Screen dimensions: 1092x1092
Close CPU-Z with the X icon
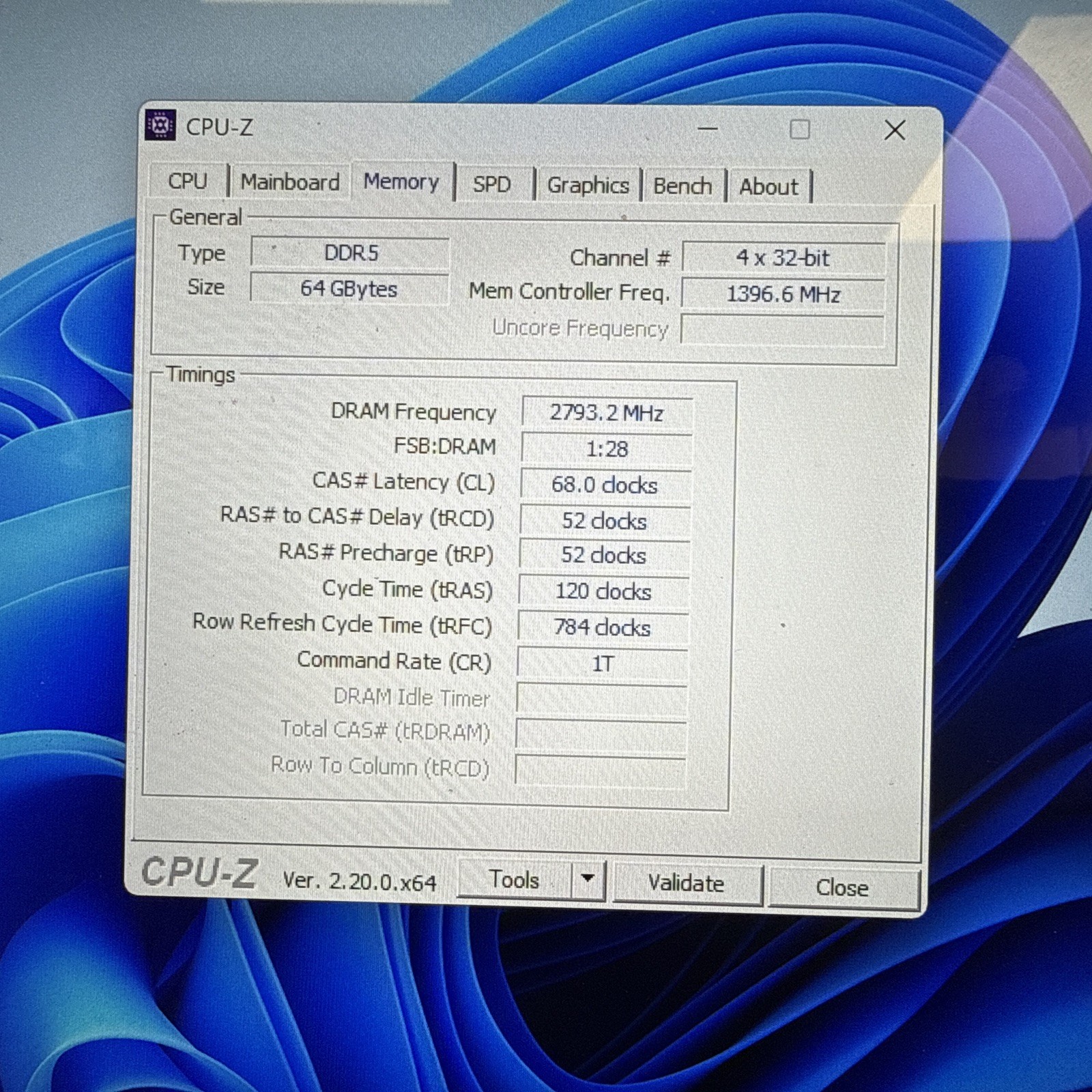[x=895, y=130]
